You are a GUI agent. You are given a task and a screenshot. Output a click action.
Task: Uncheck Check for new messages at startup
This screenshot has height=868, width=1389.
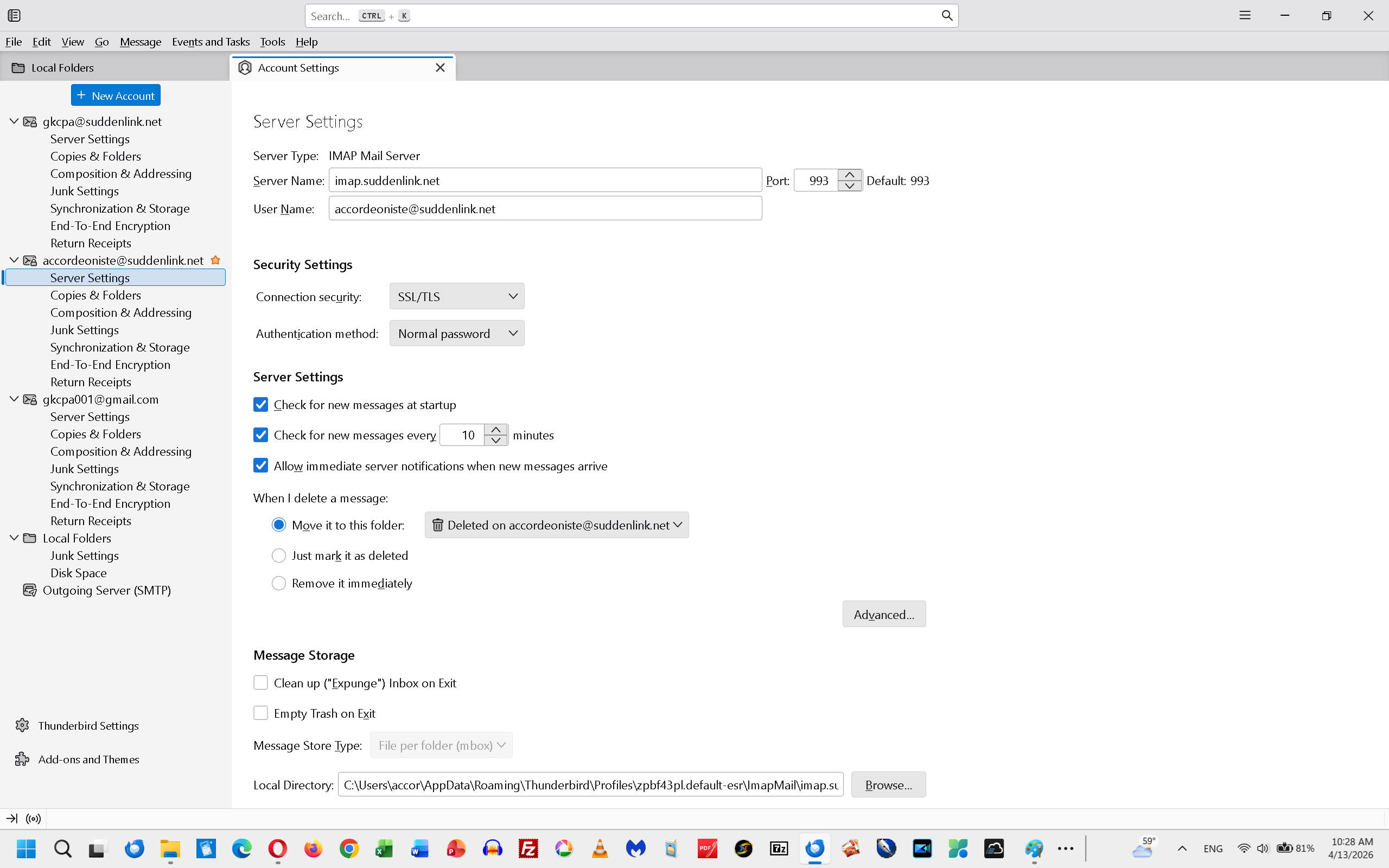coord(260,405)
